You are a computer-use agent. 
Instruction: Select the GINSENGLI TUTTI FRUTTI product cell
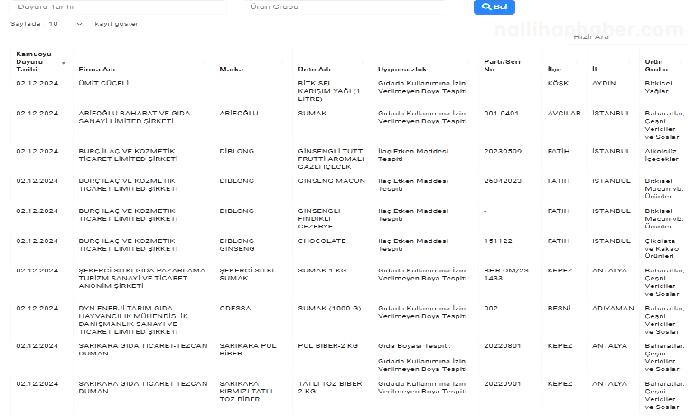click(331, 159)
